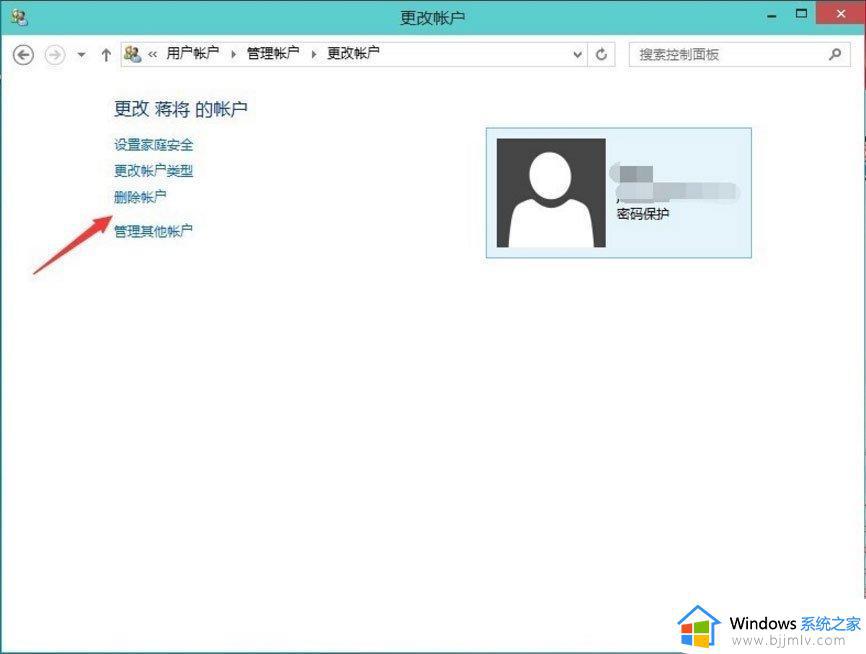Expand the arrow after 用户帐户 breadcrumb
This screenshot has width=866, height=654.
(233, 54)
